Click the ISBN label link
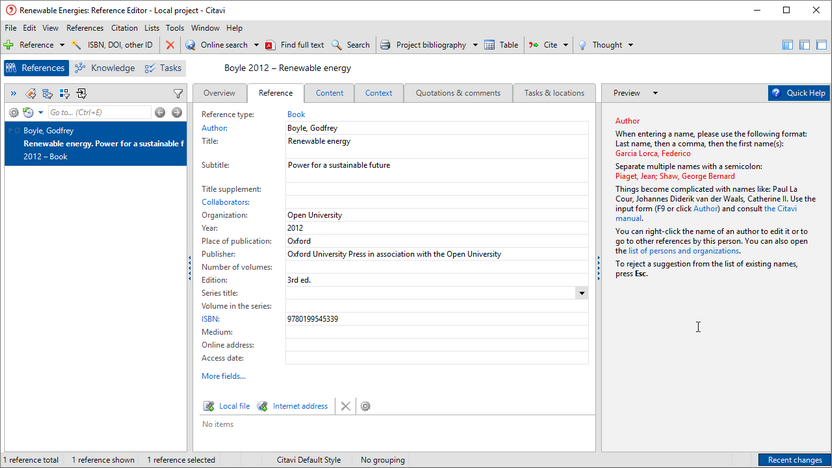832x468 pixels. click(x=210, y=319)
